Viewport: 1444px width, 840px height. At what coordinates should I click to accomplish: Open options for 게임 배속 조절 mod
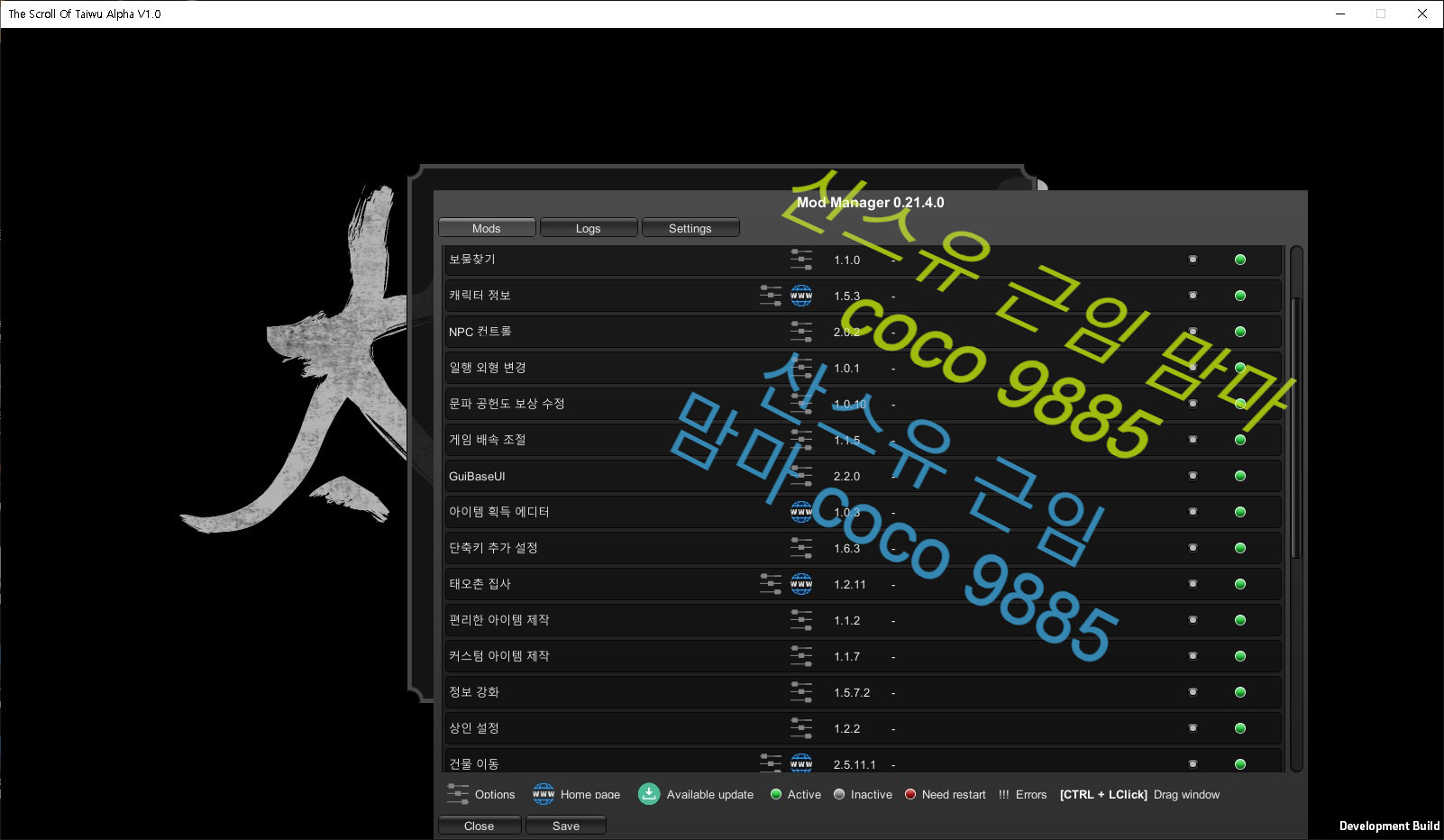pos(801,440)
